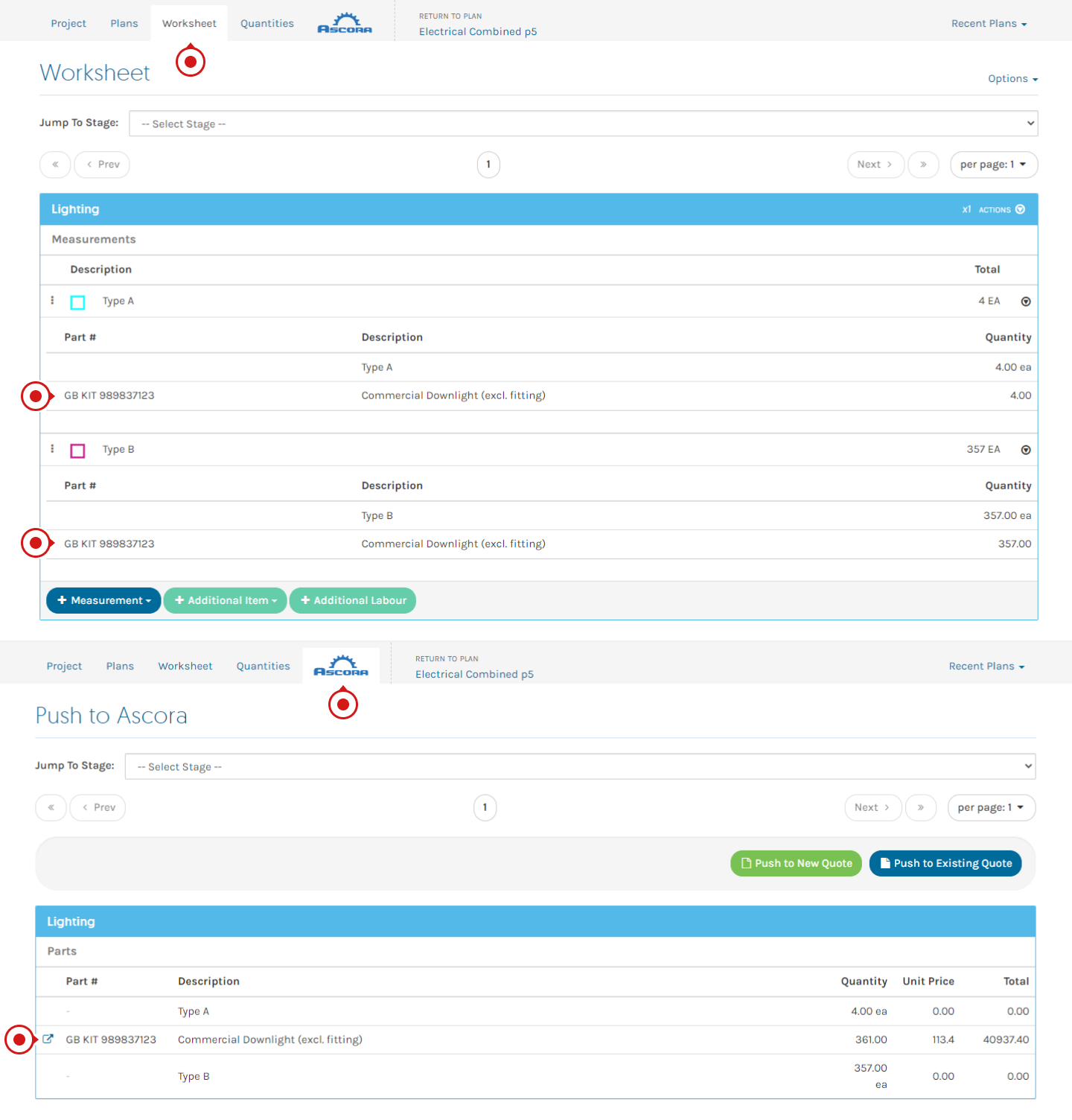Open the lower Recent Plans menu
This screenshot has height=1120, width=1072.
pos(986,666)
